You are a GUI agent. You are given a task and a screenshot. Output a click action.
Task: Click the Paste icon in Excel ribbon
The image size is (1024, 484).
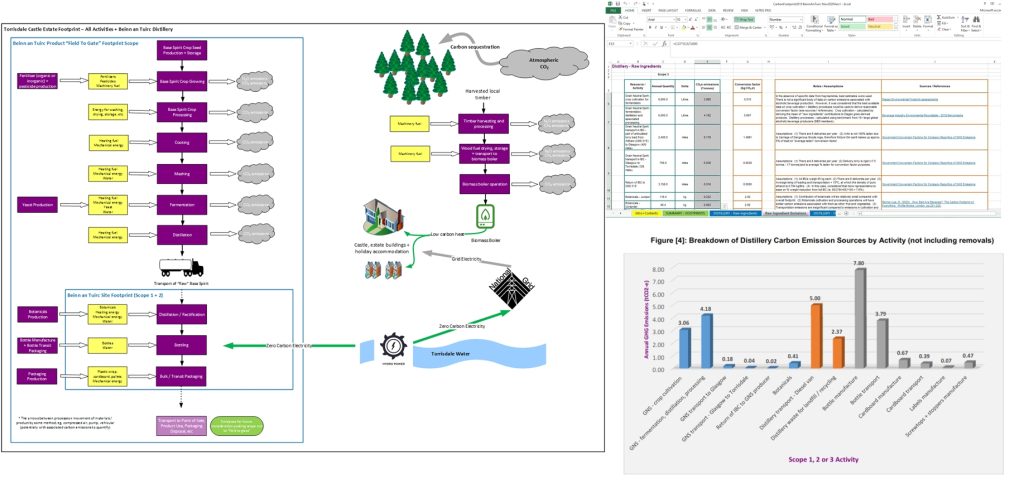point(612,22)
